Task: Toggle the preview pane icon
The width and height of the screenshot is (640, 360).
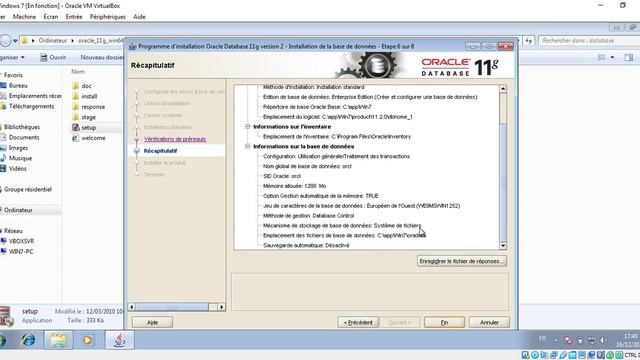Action: [x=629, y=58]
